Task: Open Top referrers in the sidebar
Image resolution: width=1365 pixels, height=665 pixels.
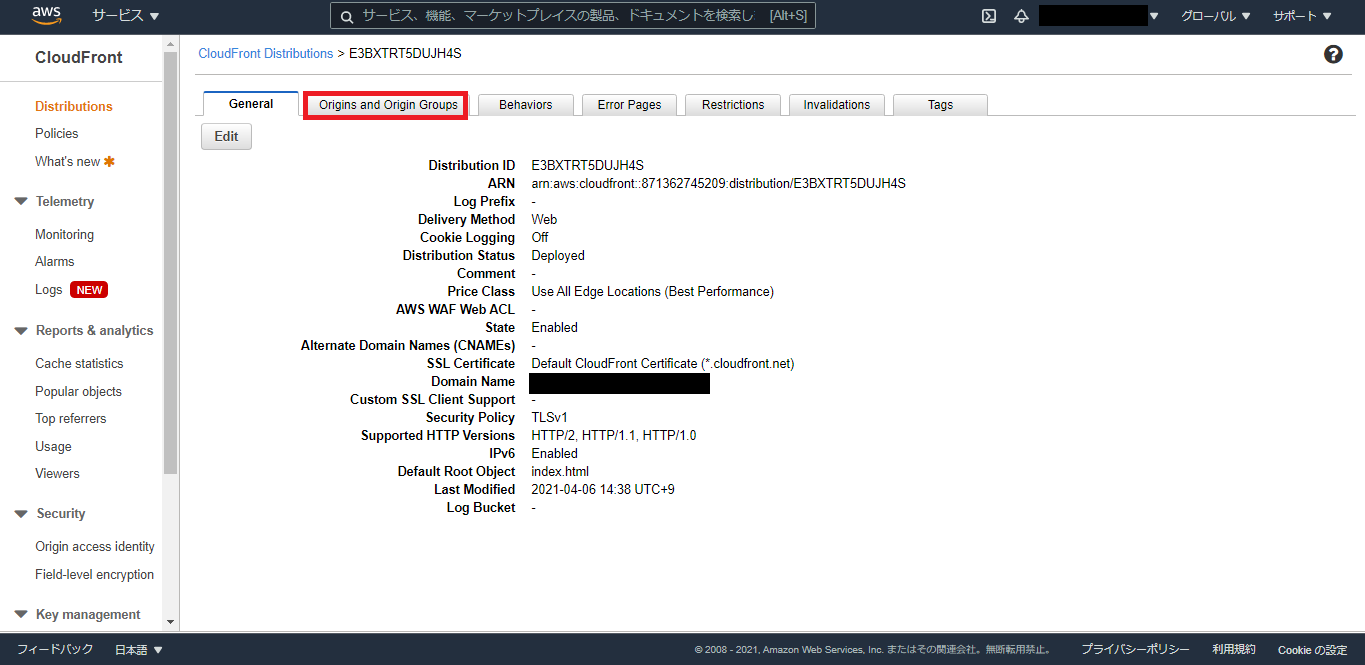Action: [71, 418]
